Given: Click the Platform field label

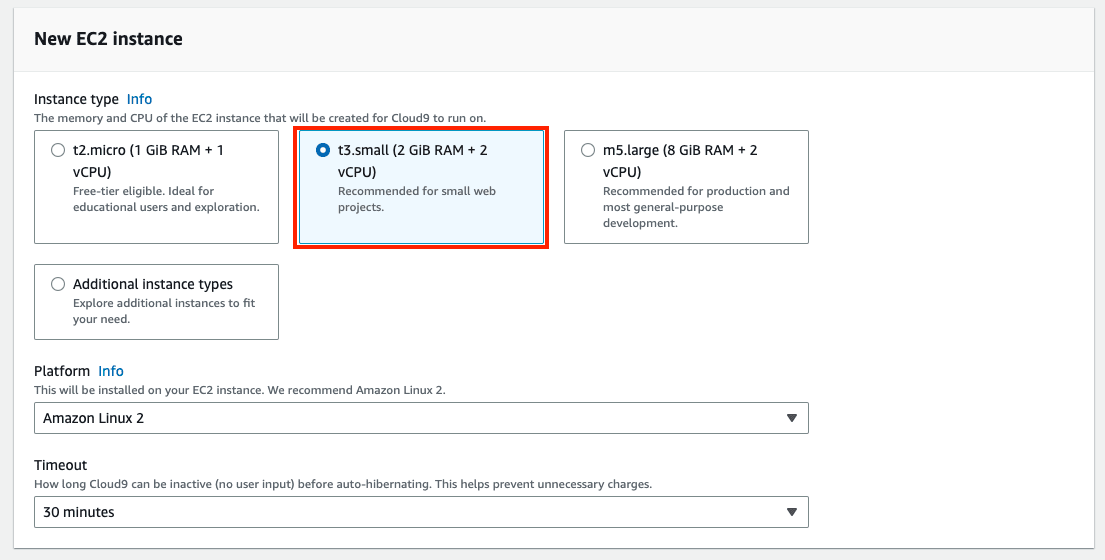Looking at the screenshot, I should tap(62, 371).
